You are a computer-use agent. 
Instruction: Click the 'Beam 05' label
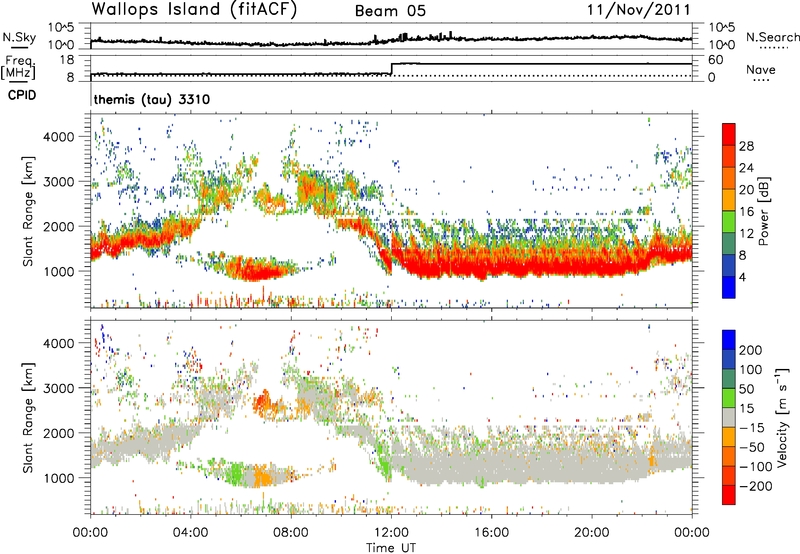tap(390, 11)
